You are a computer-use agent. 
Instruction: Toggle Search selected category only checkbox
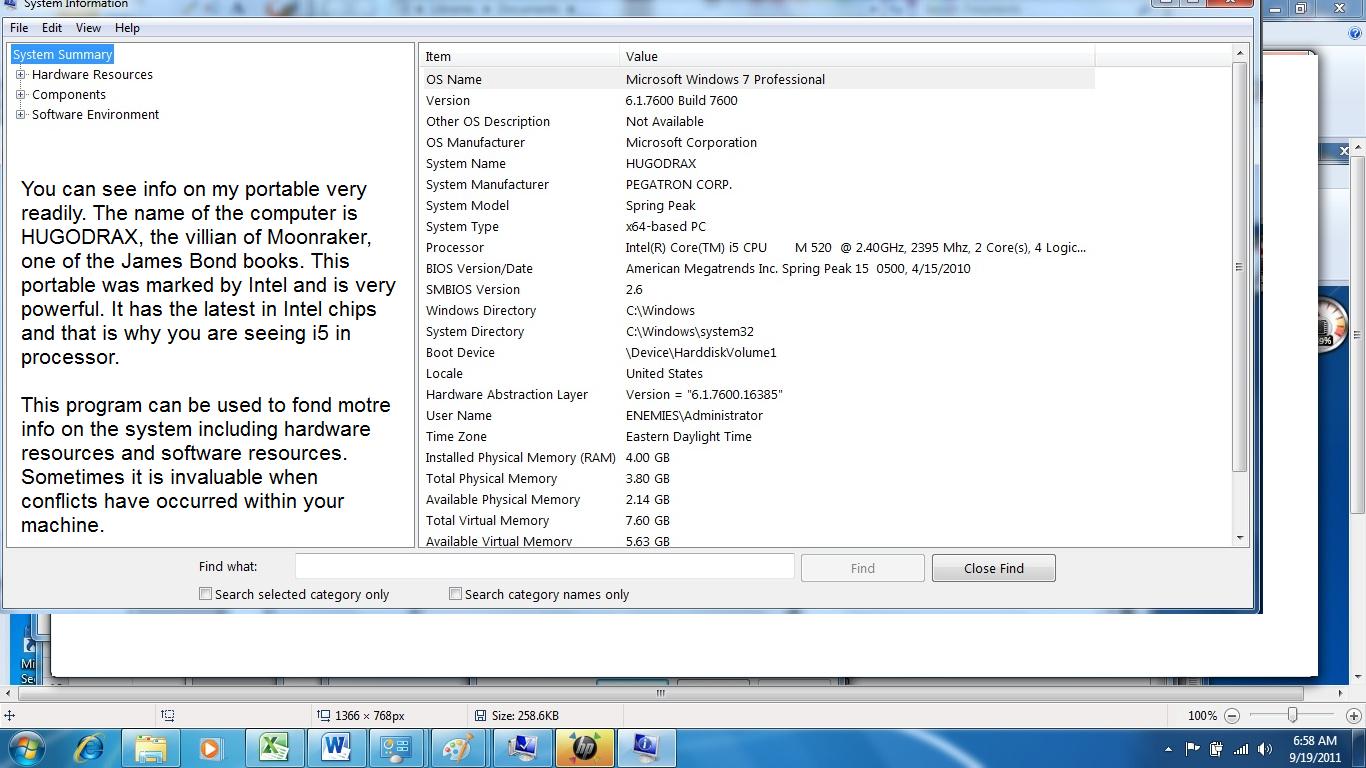pos(205,594)
